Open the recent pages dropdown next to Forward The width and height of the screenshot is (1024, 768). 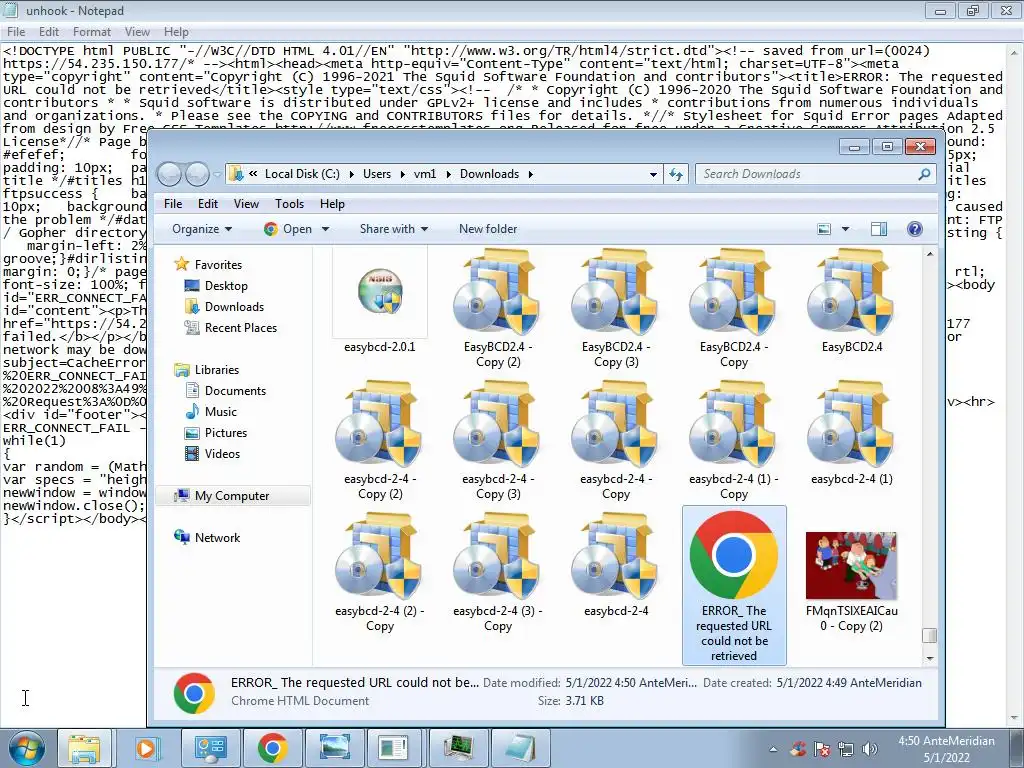click(217, 175)
